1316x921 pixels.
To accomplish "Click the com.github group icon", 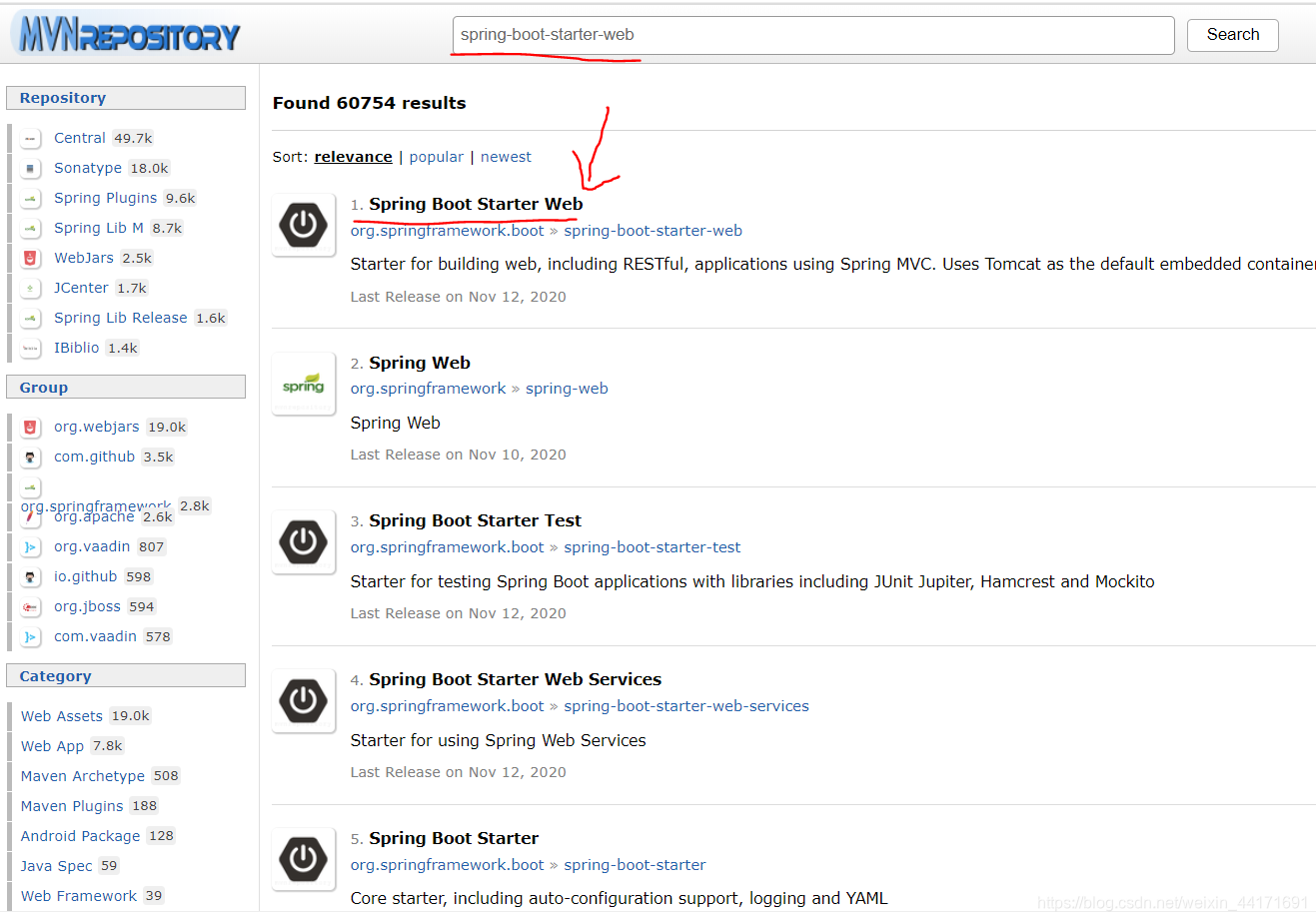I will click(30, 458).
